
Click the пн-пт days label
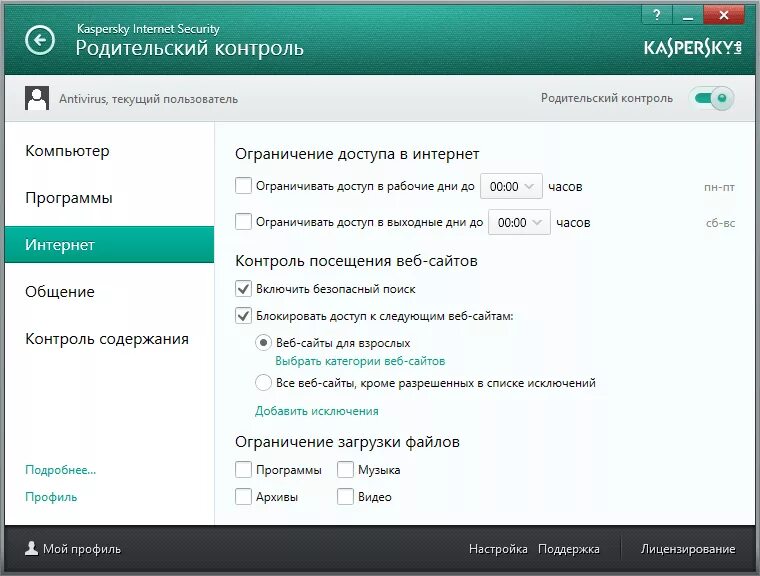point(719,187)
